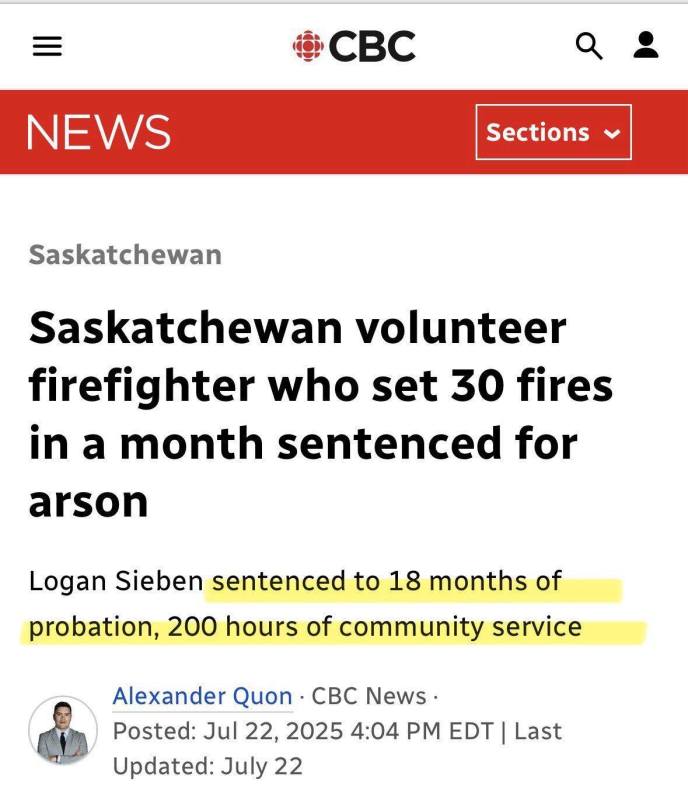688x800 pixels.
Task: Open search with the magnifier icon
Action: pos(589,46)
